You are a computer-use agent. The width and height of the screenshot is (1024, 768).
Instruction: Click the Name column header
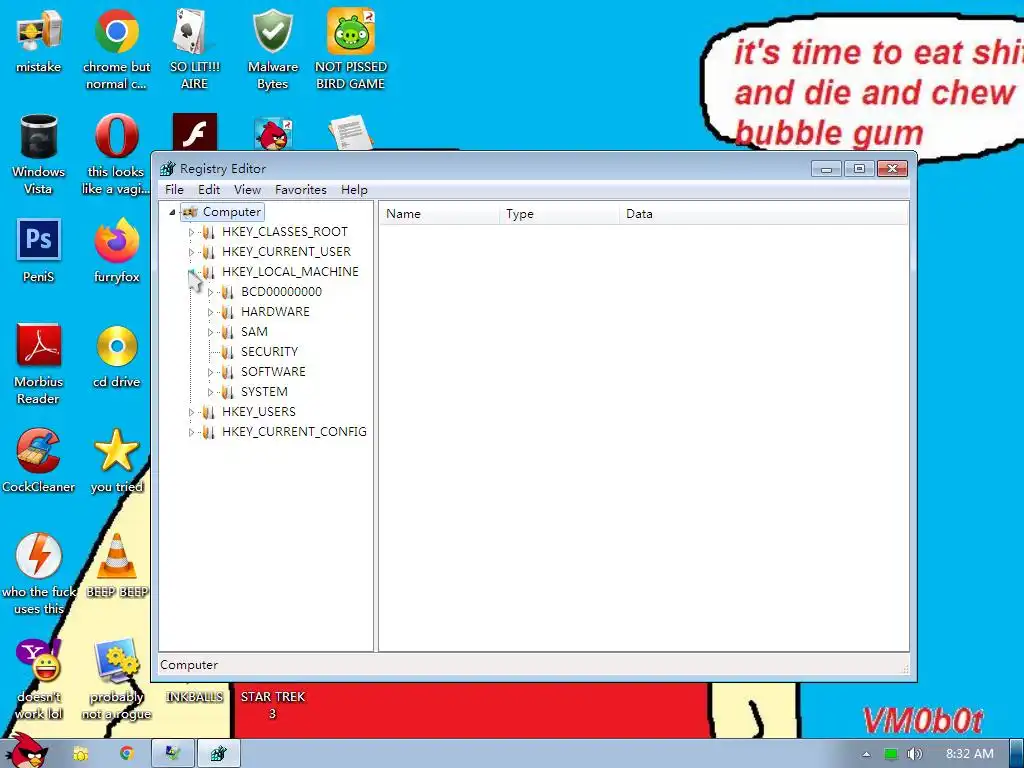tap(439, 214)
